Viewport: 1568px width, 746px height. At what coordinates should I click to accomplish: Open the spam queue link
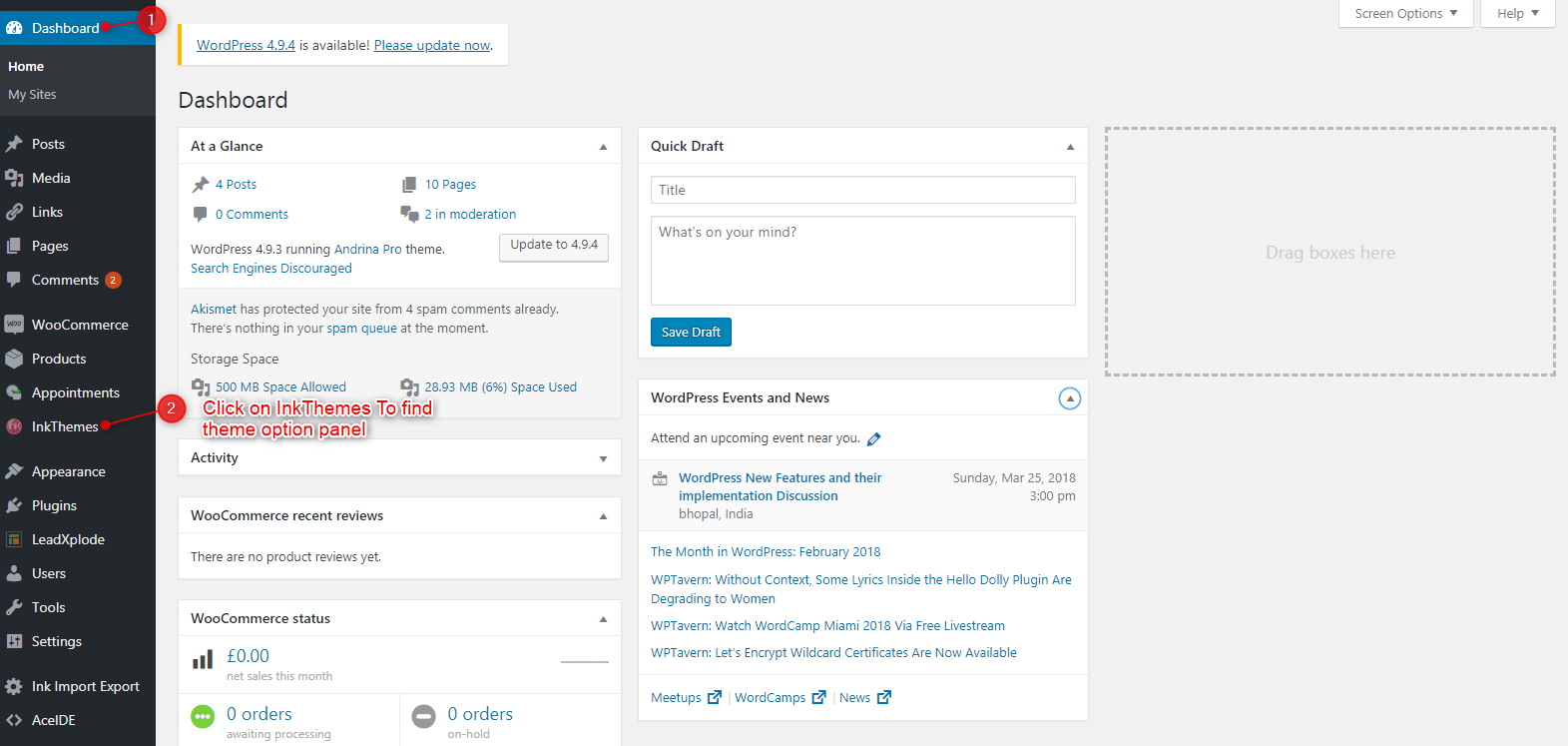coord(362,329)
